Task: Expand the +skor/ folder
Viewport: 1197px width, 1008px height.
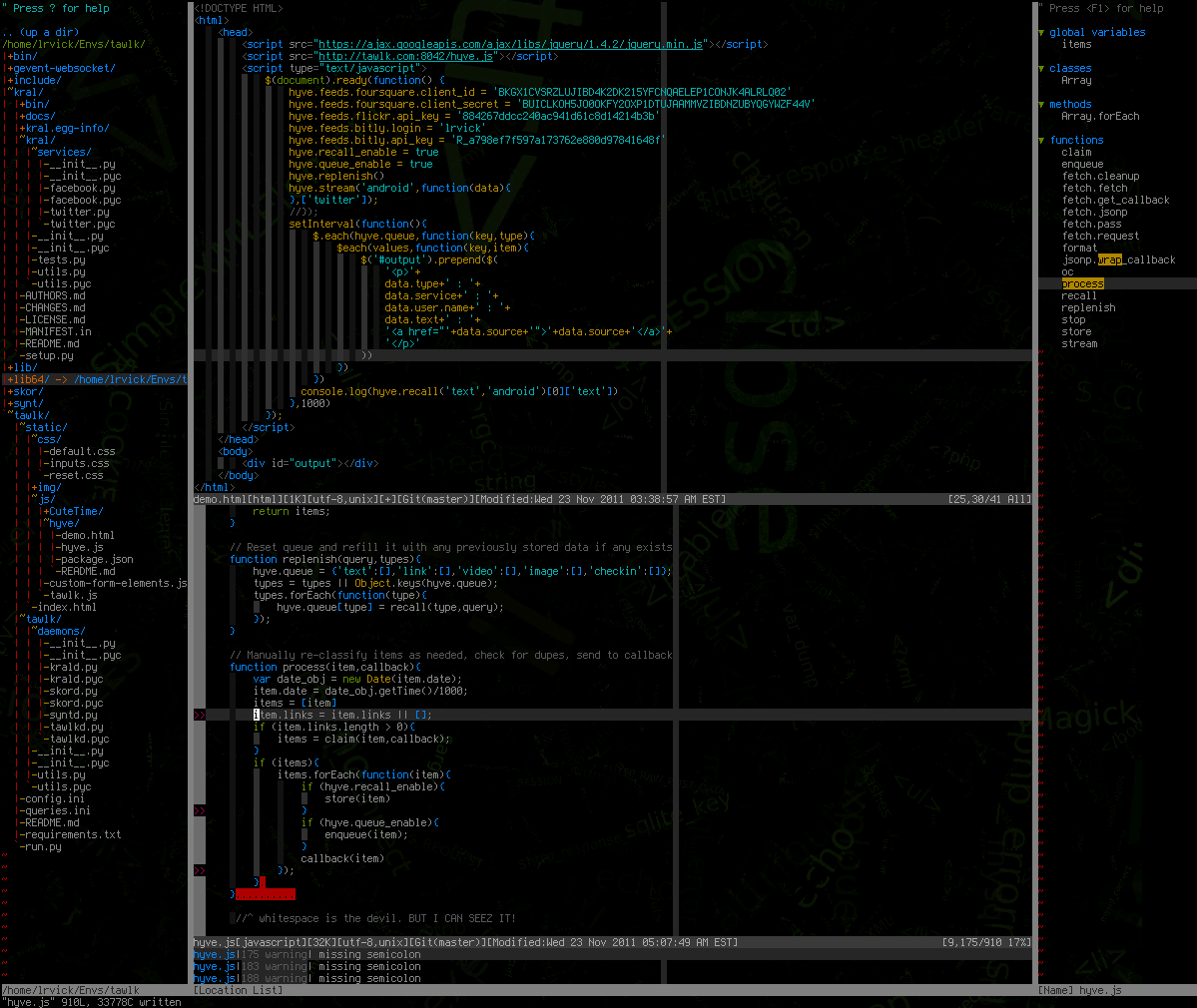Action: point(25,391)
